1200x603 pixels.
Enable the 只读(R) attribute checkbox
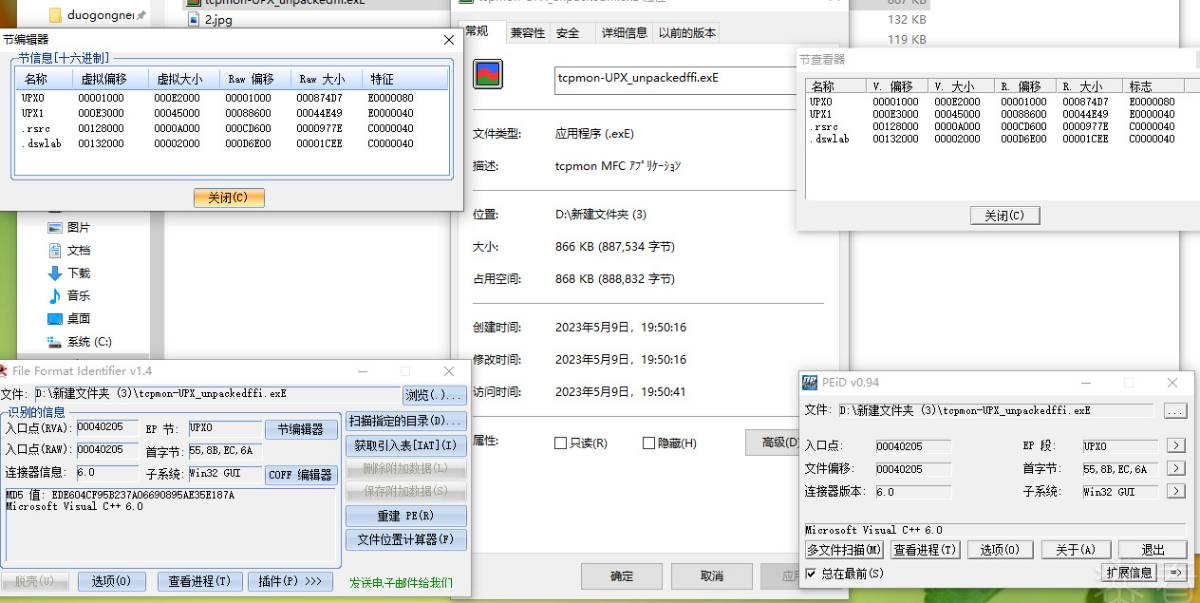(x=561, y=443)
